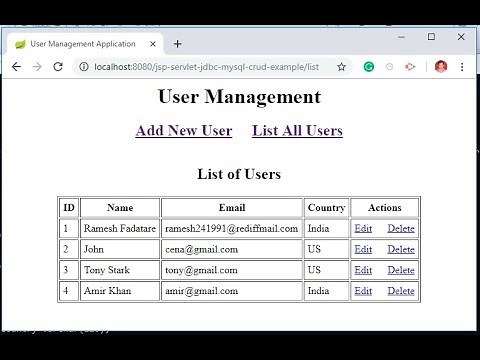This screenshot has width=480, height=360.
Task: Select the ramesh241991@rediffmail.com cell
Action: point(232,228)
